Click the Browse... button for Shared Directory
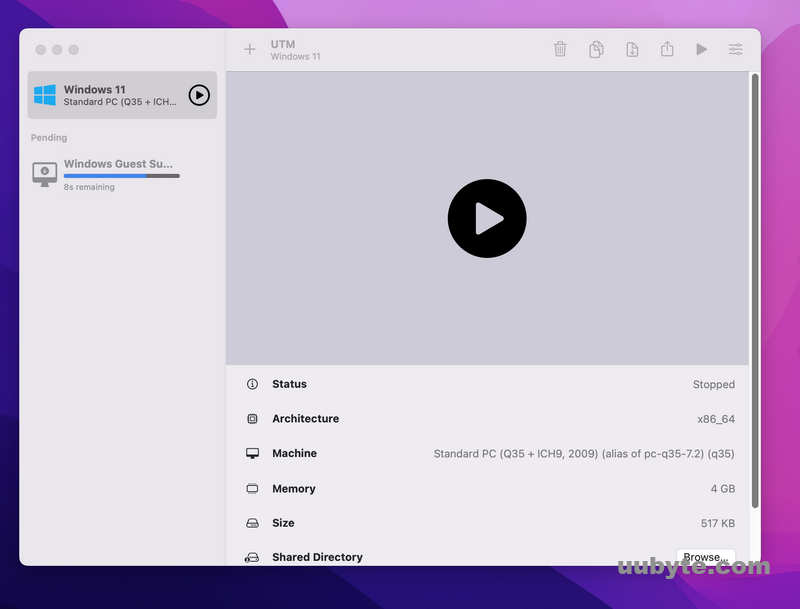 706,557
